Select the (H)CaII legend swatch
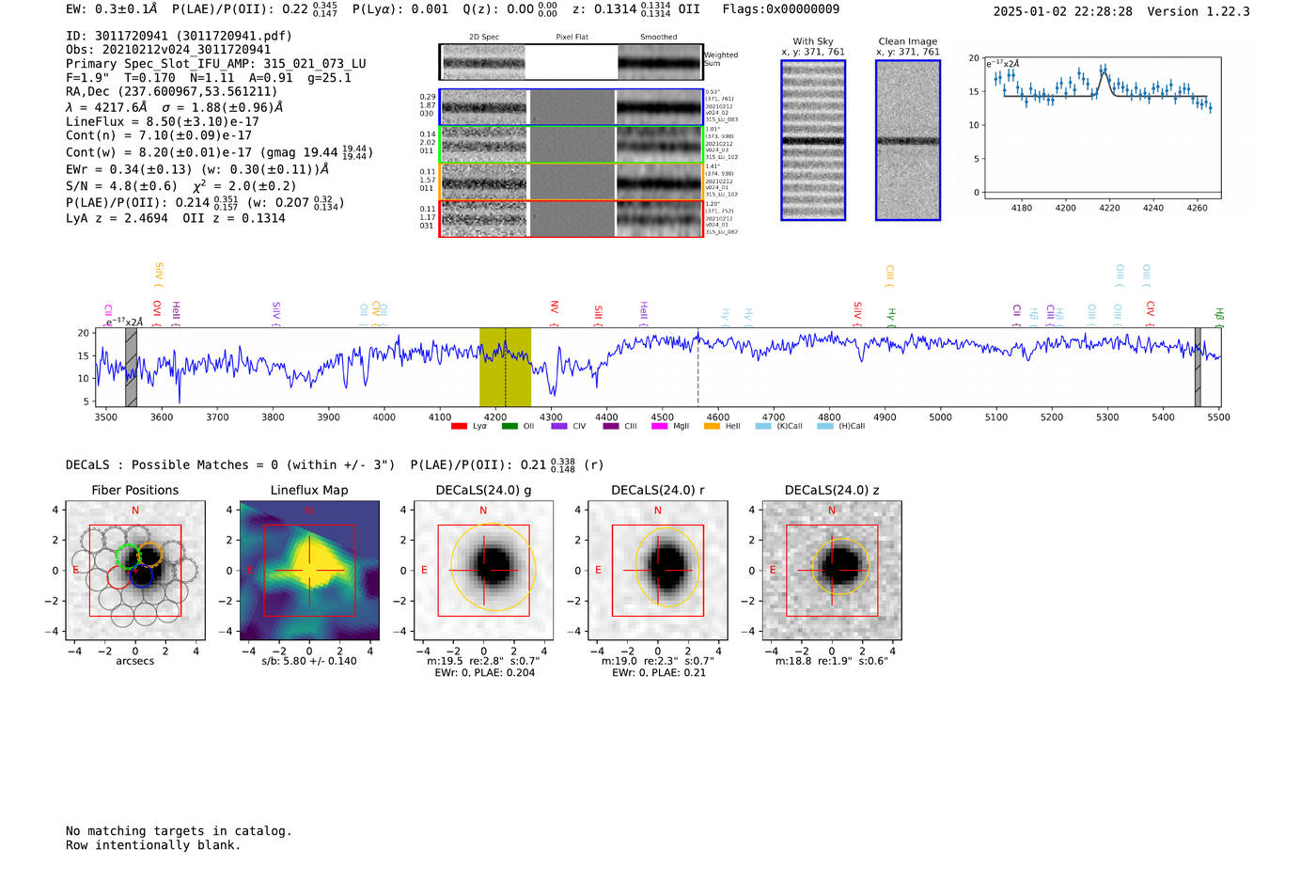Viewport: 1316px width, 896px height. 825,426
